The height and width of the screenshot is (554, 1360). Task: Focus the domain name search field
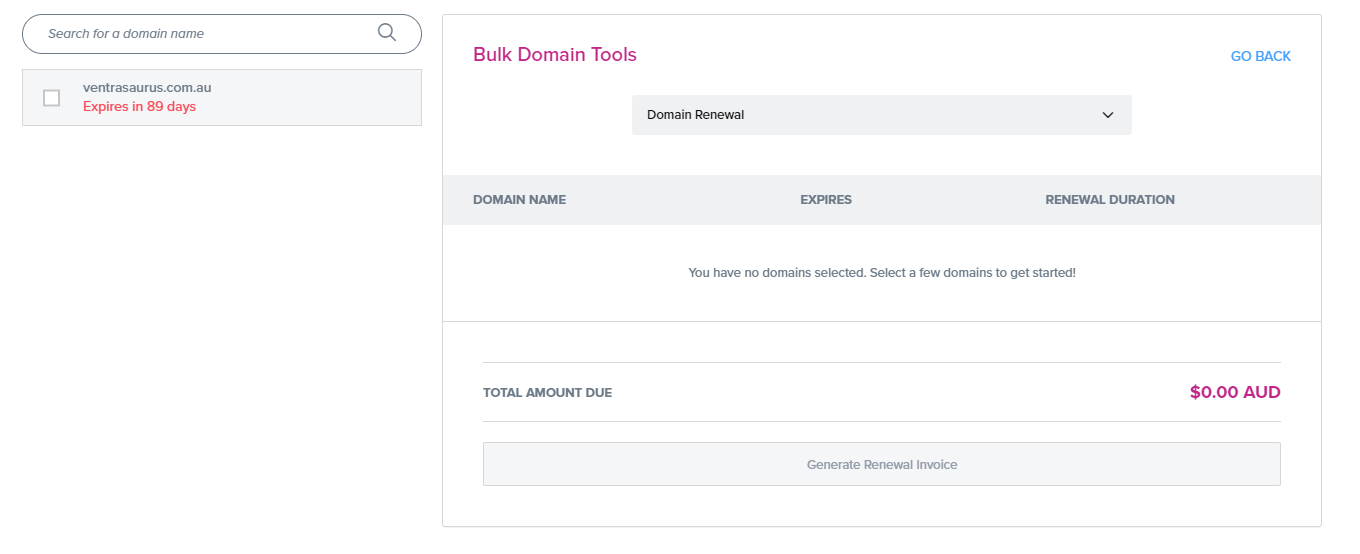point(222,34)
